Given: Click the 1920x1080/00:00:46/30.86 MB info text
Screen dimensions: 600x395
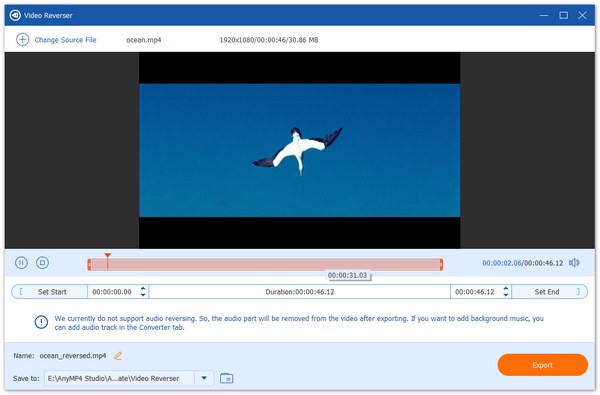Looking at the screenshot, I should (269, 40).
